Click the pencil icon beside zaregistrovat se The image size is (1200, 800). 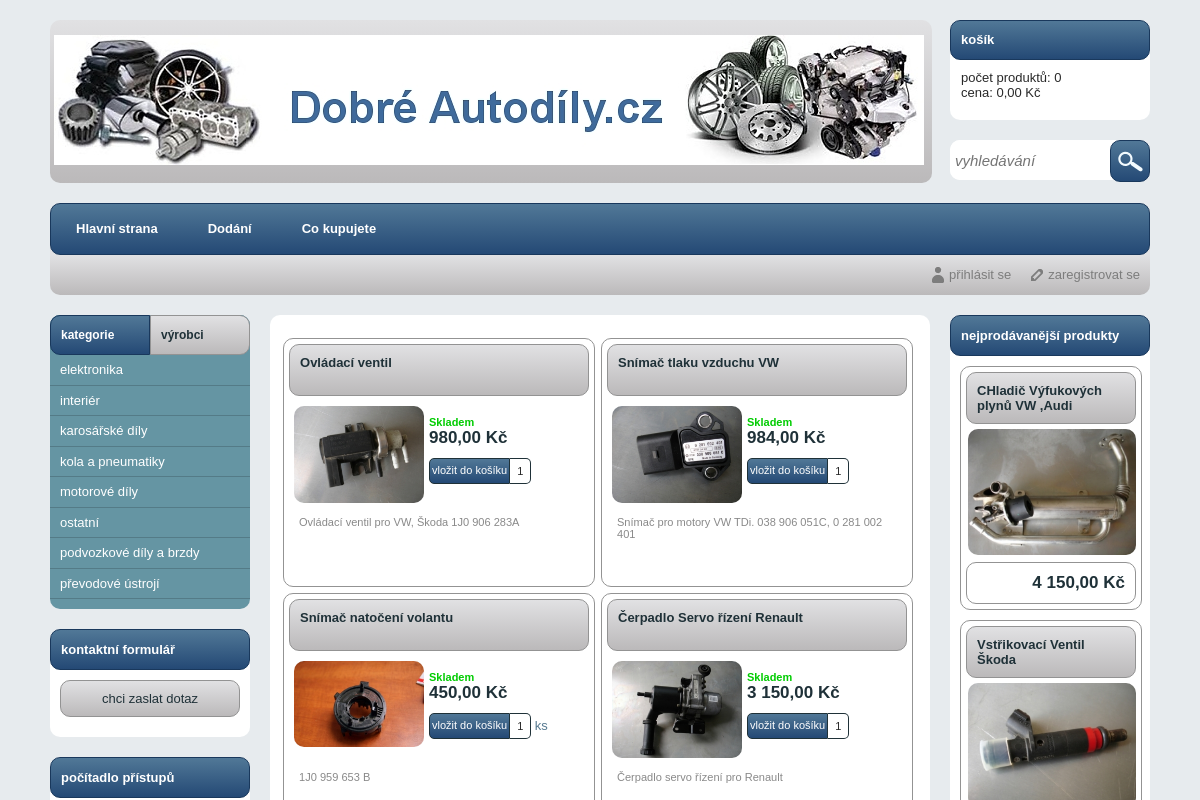click(x=1037, y=275)
